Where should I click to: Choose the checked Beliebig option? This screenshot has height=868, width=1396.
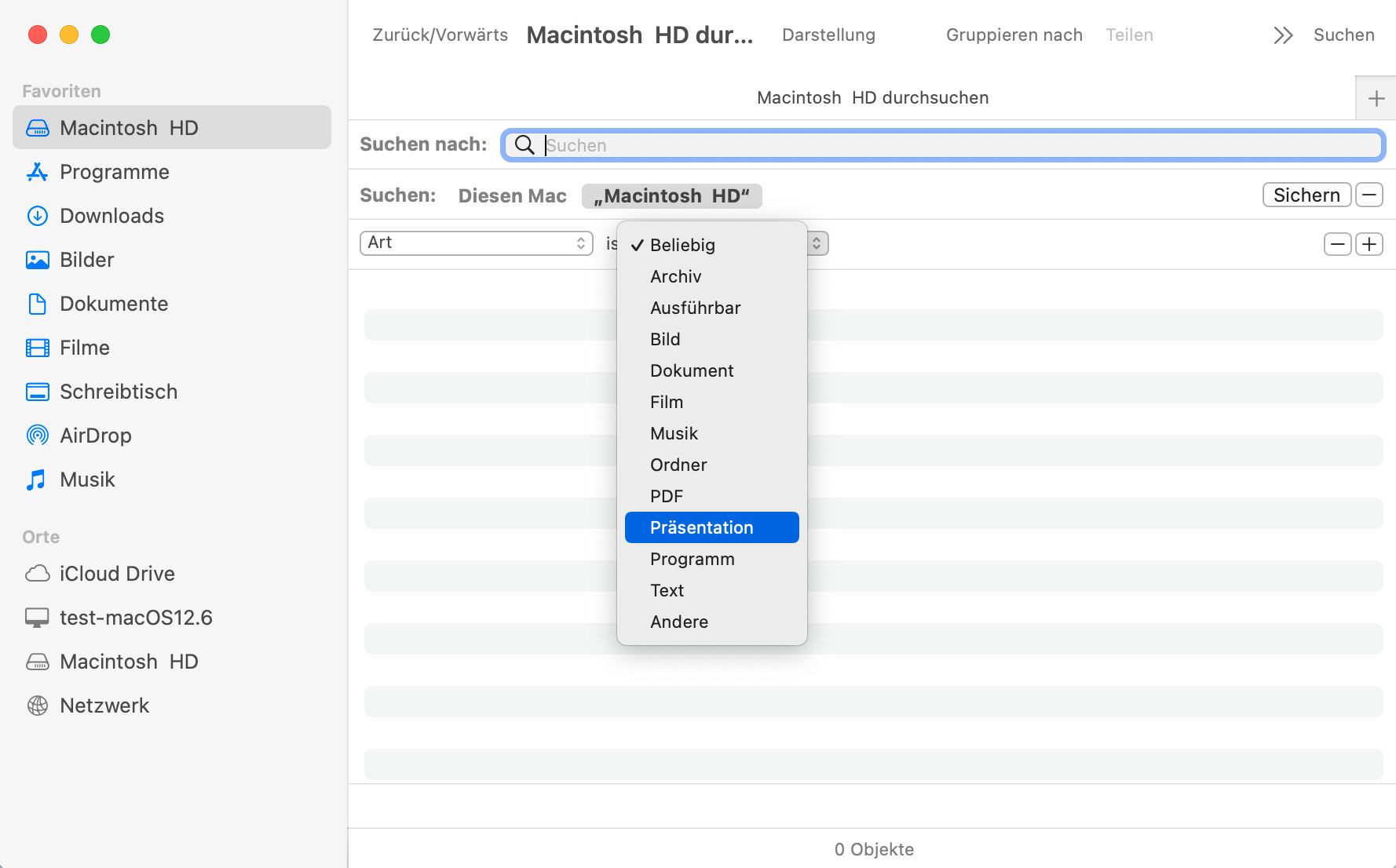point(682,245)
